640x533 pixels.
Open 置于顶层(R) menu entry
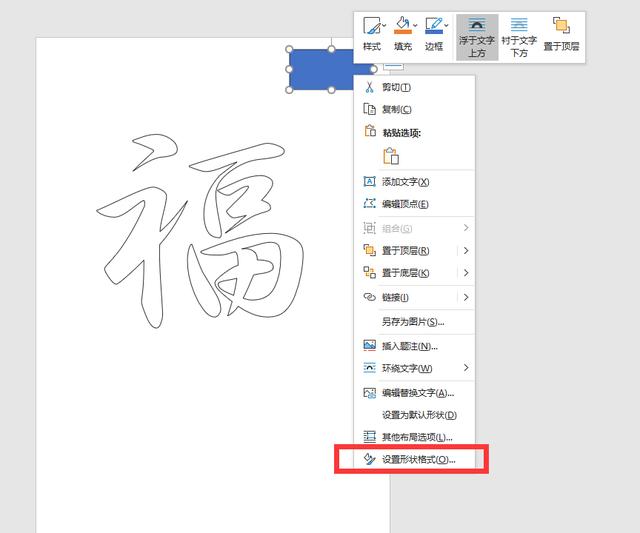[414, 251]
